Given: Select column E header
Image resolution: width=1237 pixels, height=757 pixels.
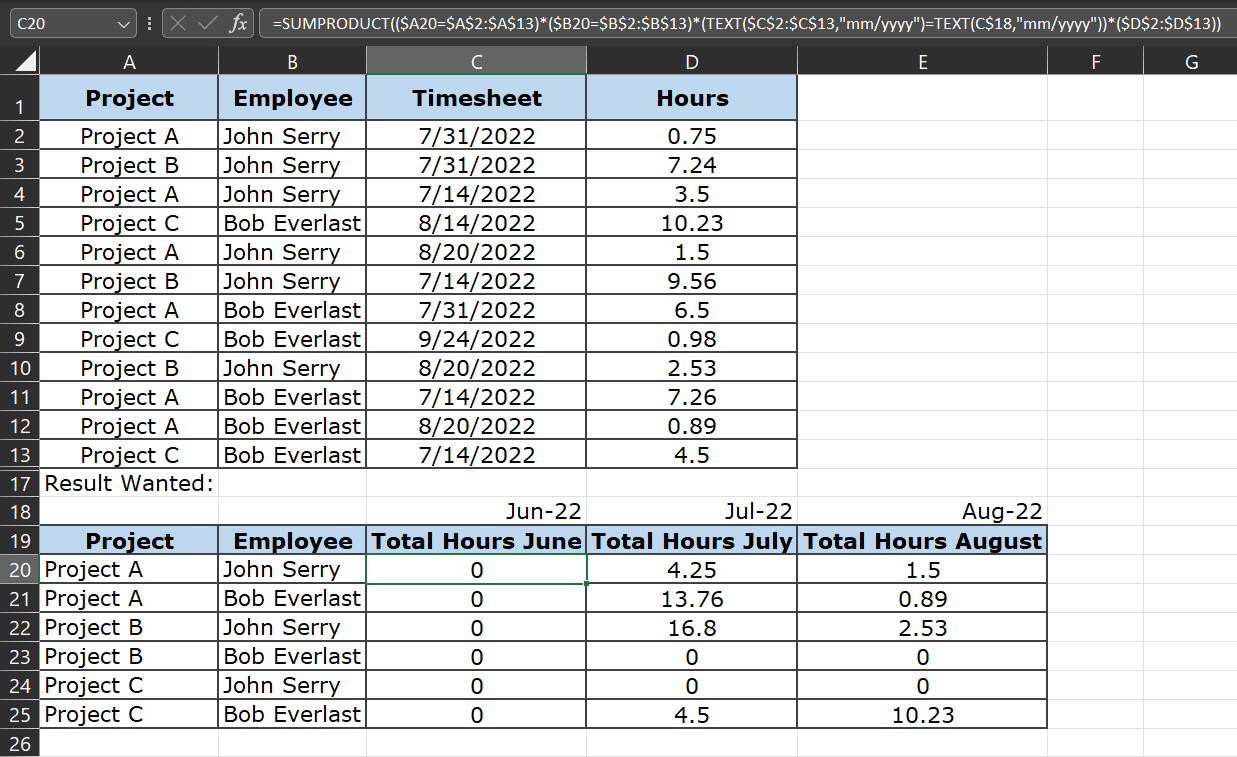Looking at the screenshot, I should 922,62.
